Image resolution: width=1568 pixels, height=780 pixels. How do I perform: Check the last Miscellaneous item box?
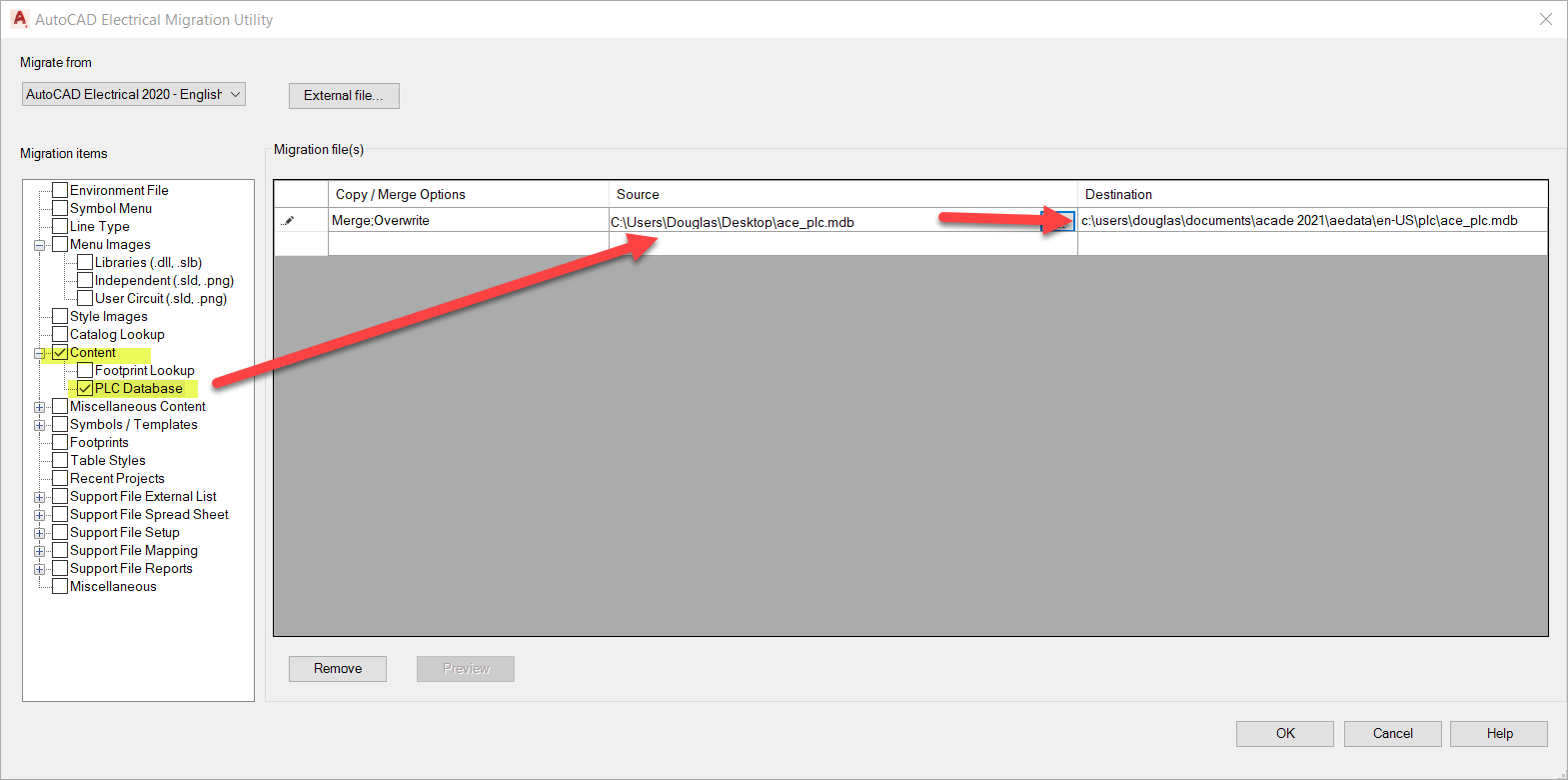click(60, 586)
